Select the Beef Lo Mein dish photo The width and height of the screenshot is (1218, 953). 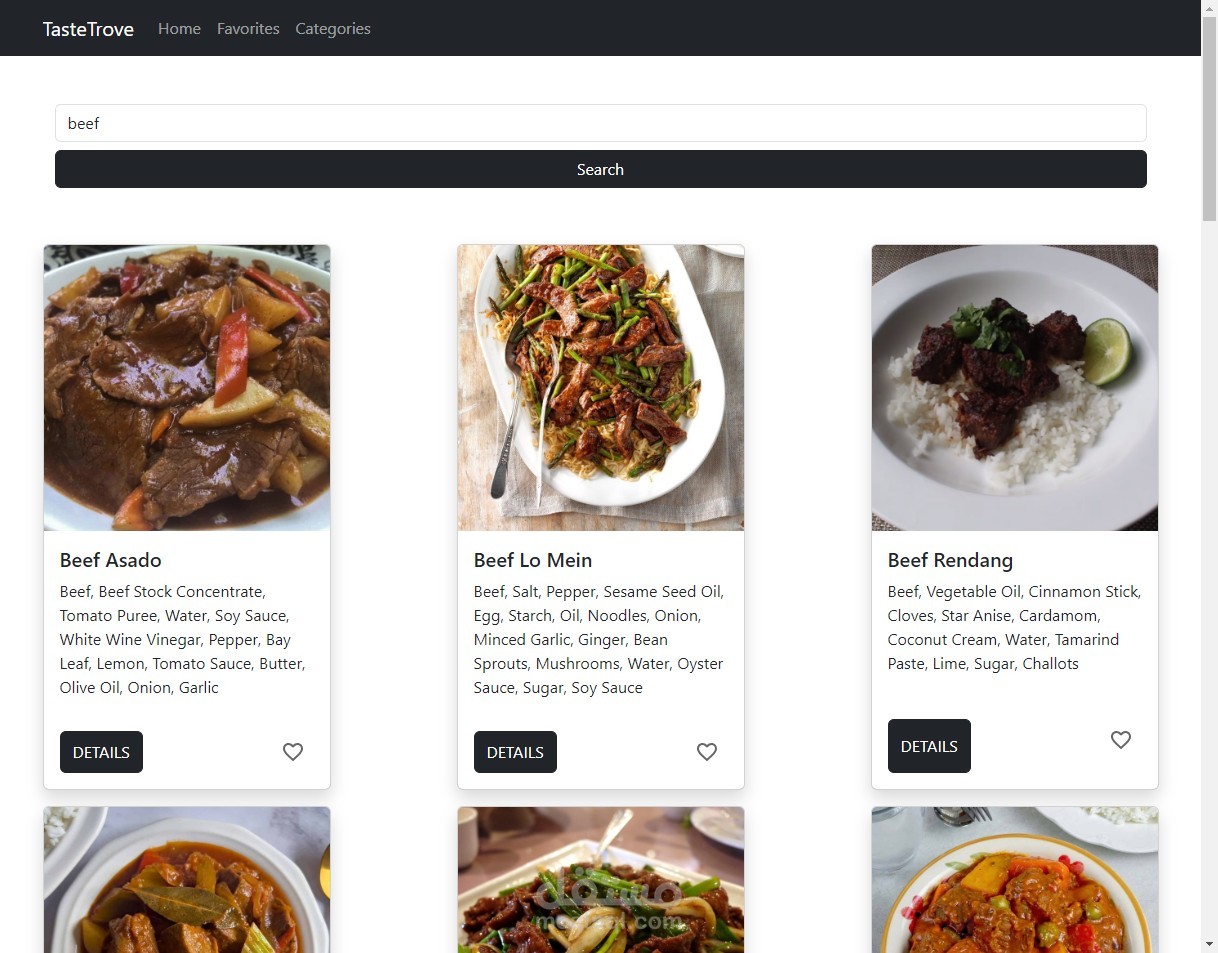coord(601,388)
